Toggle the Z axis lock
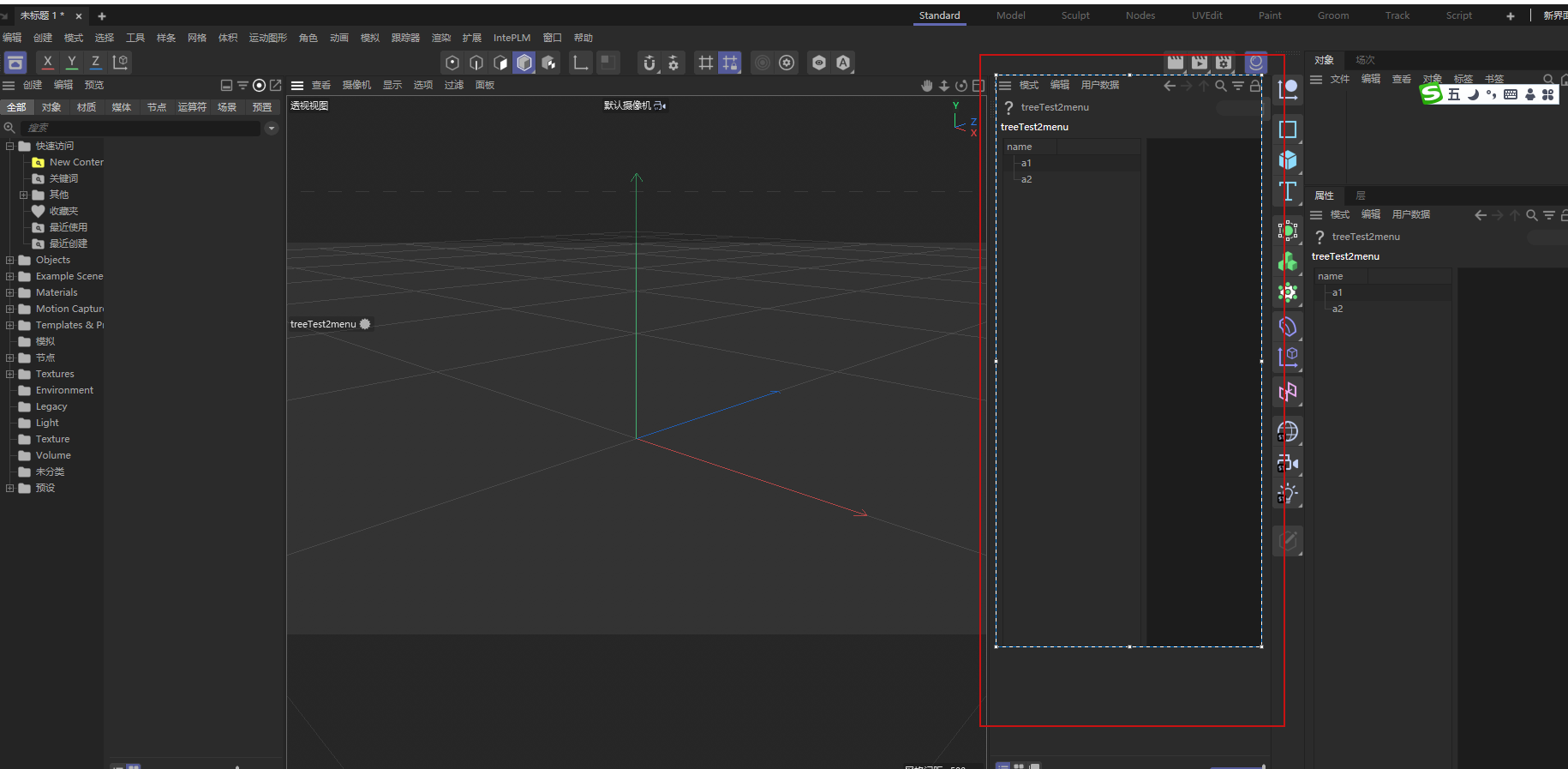The width and height of the screenshot is (1568, 769). 96,62
